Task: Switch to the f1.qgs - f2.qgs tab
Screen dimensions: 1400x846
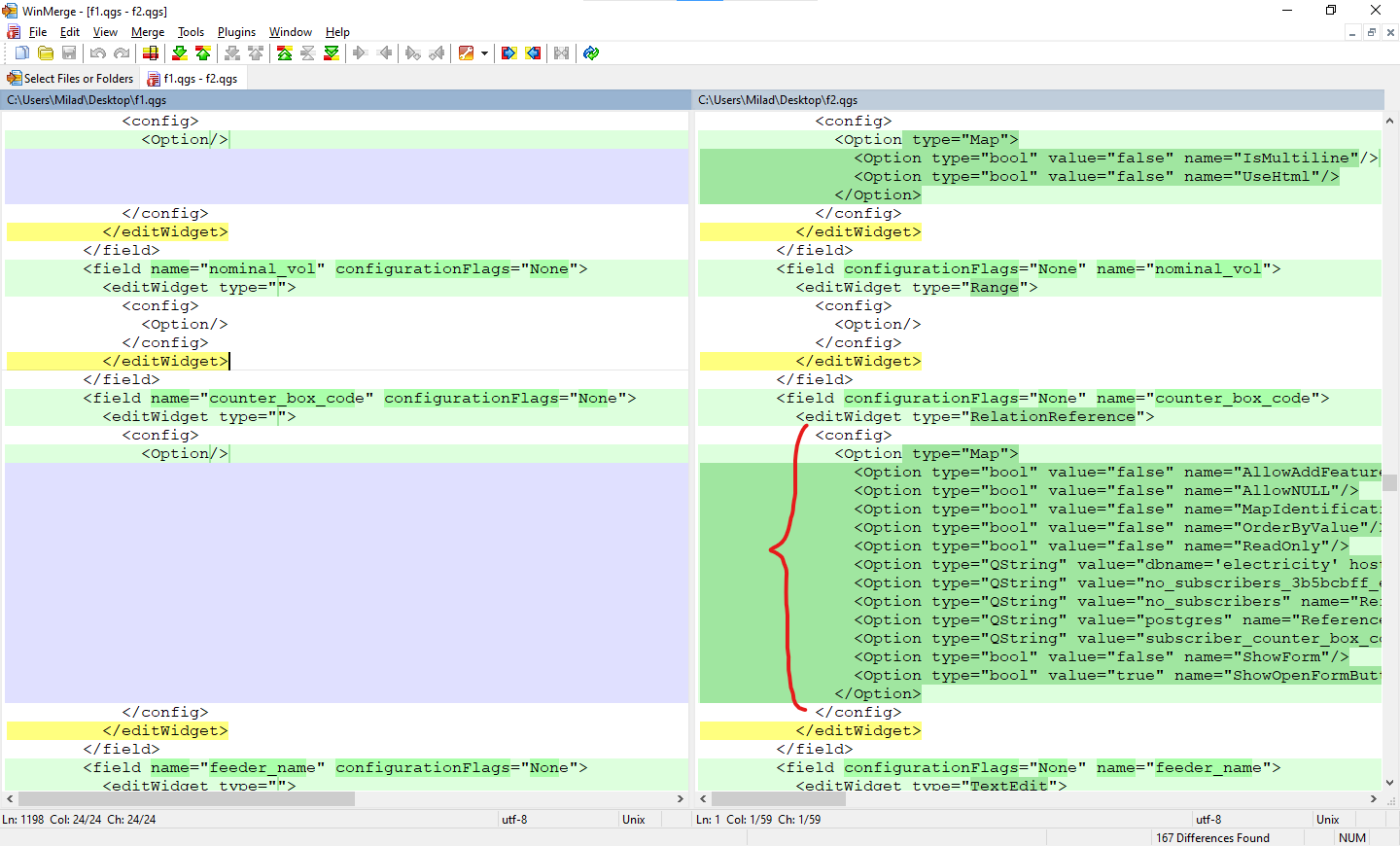Action: tap(192, 78)
